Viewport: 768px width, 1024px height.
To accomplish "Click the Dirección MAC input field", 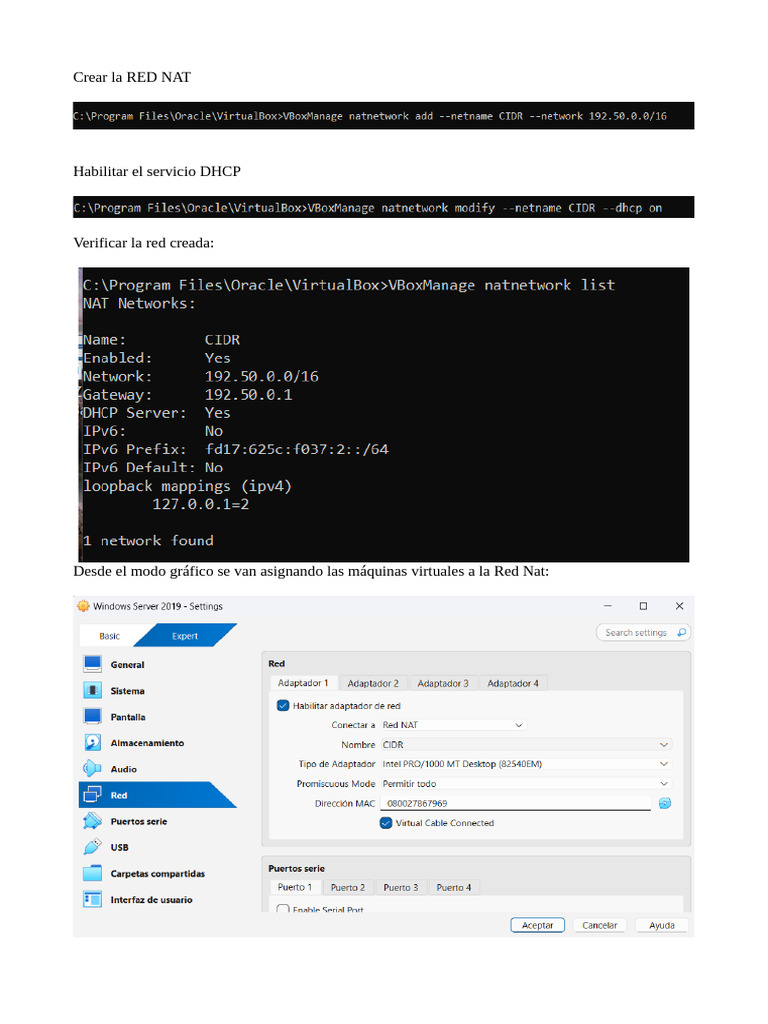I will 516,803.
